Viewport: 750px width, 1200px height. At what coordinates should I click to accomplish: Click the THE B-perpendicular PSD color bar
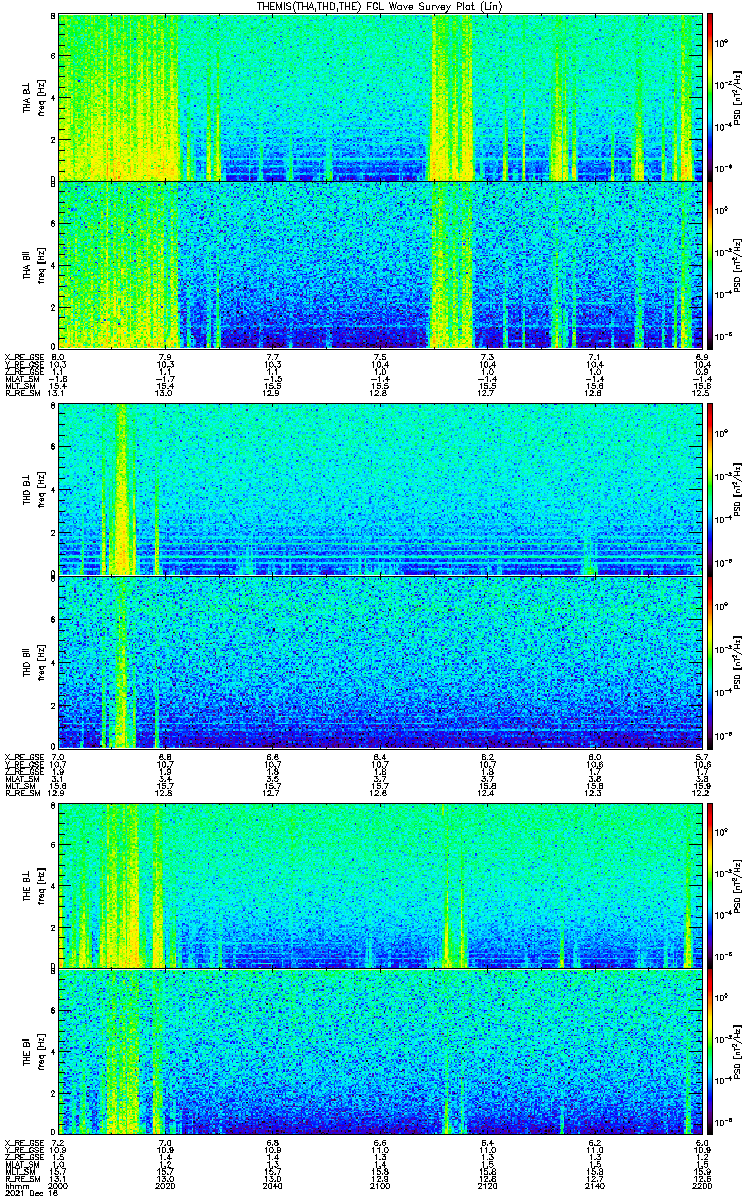(x=709, y=885)
